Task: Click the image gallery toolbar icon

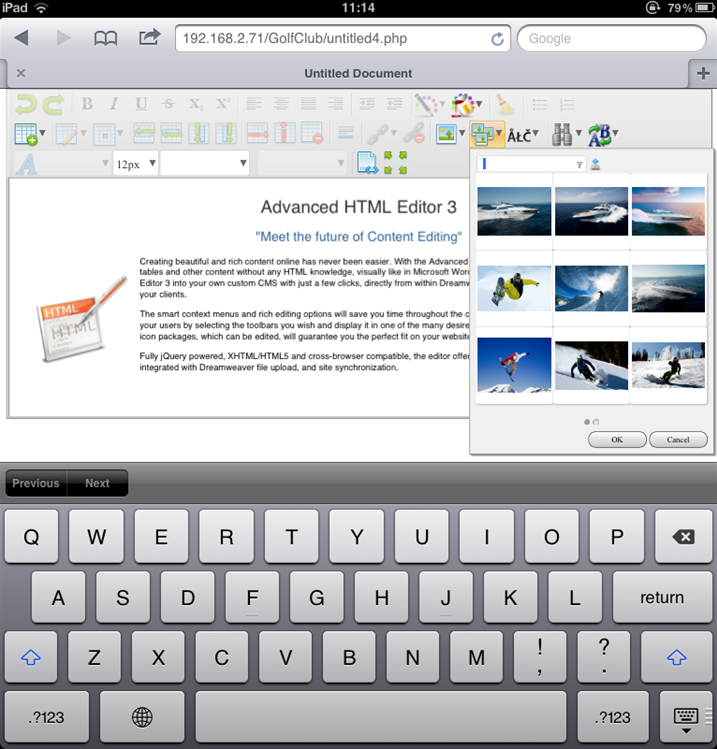Action: tap(482, 134)
